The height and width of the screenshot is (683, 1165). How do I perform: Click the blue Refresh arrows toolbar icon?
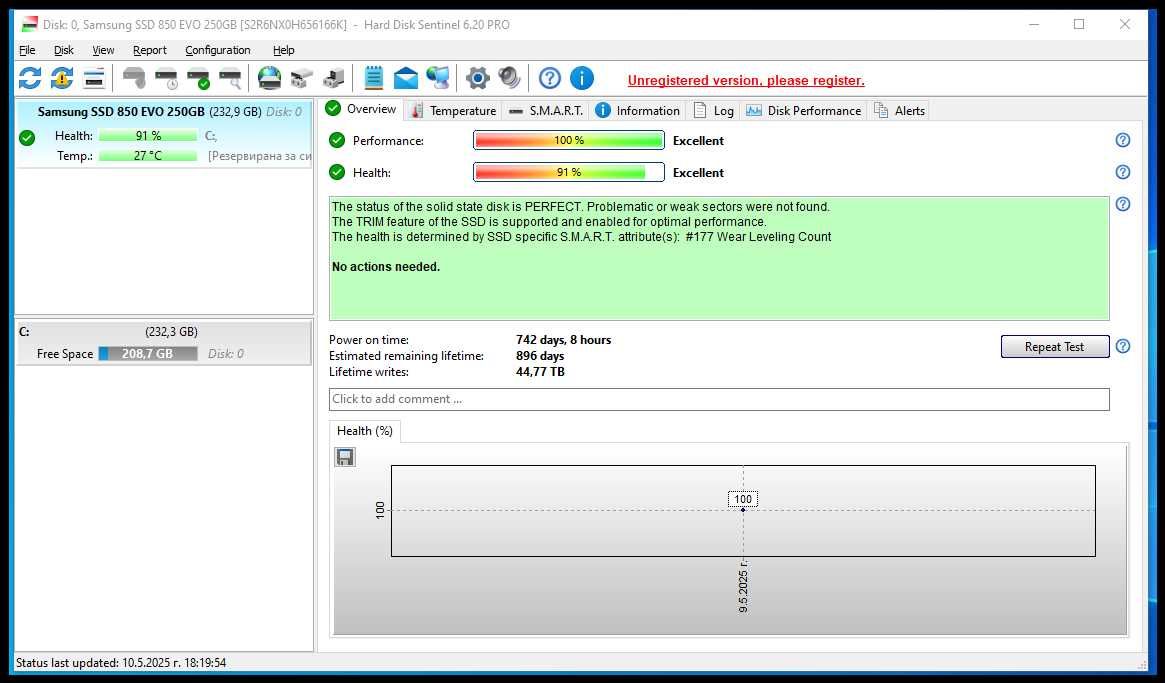30,77
